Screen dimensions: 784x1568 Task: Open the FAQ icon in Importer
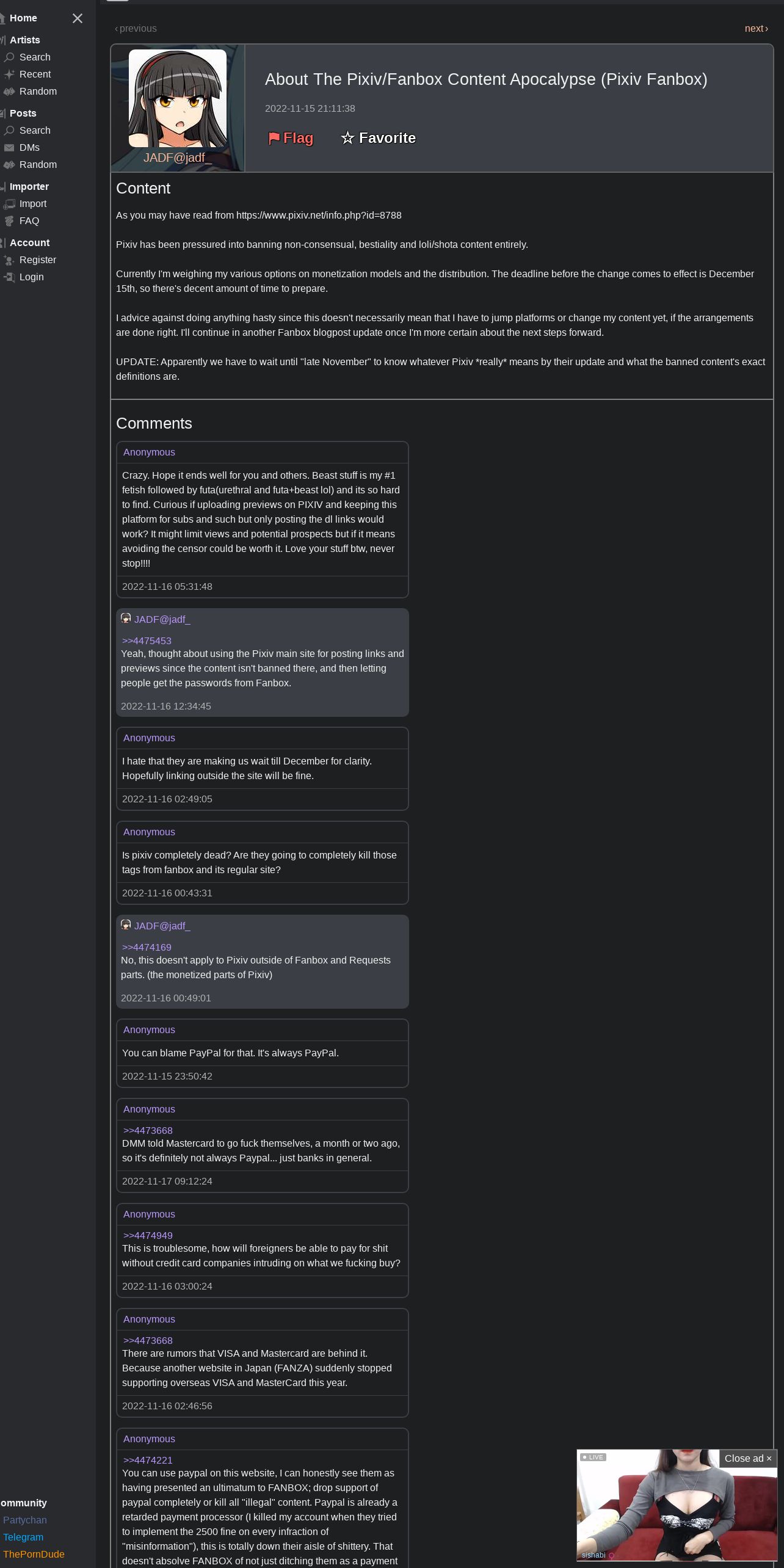point(9,221)
